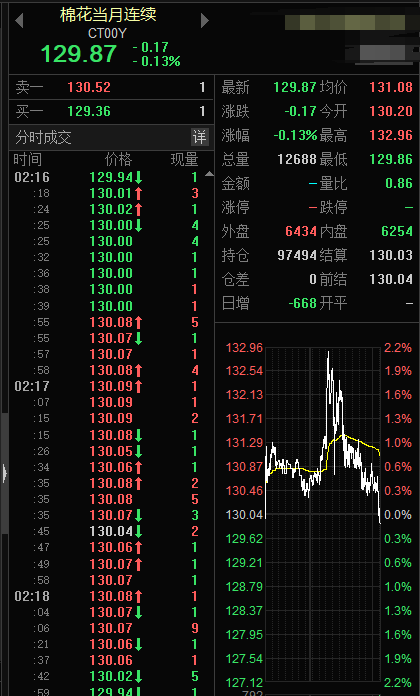Click 内盘 value 6254

(x=397, y=231)
